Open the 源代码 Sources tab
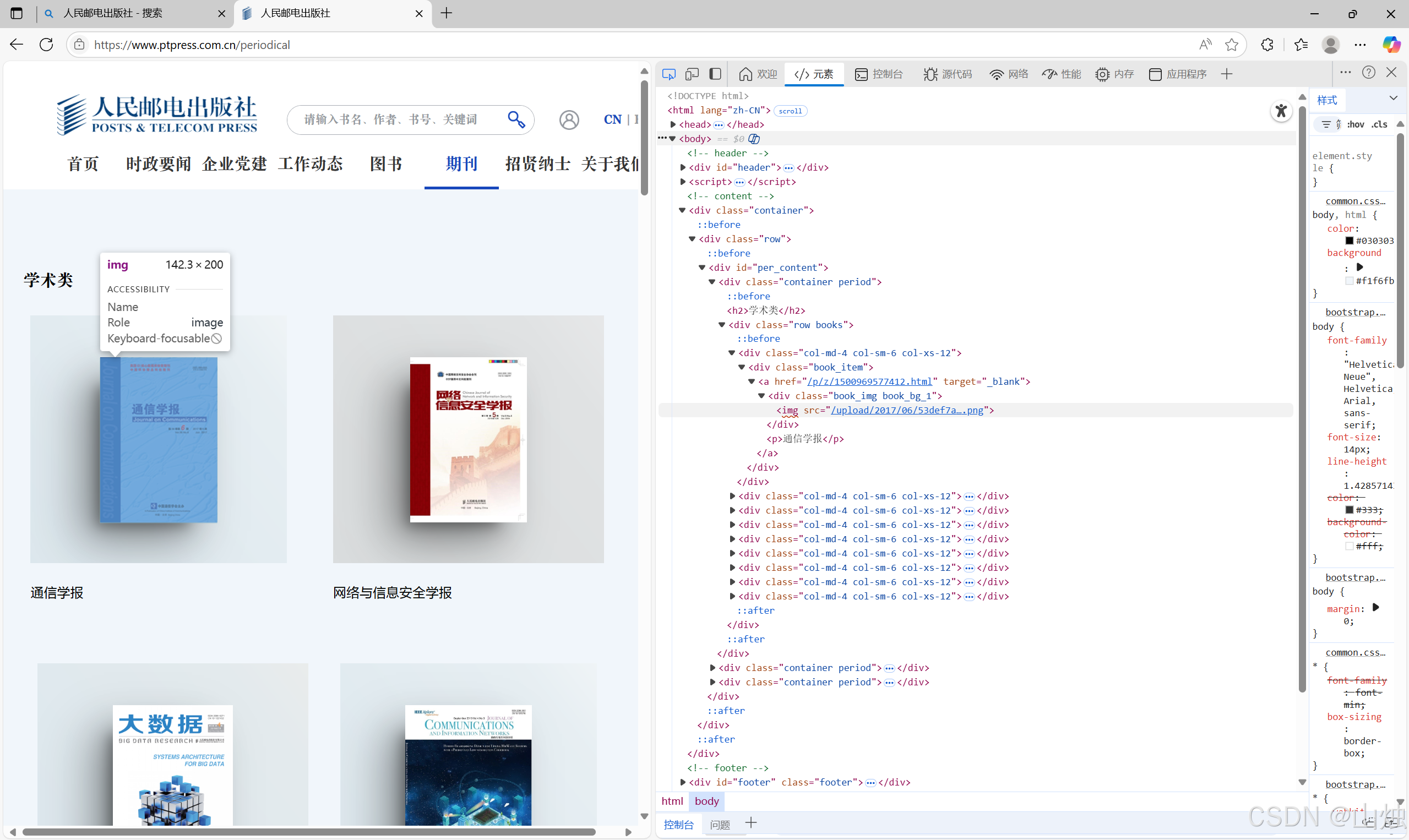Screen dimensions: 1409x840 pos(948,74)
